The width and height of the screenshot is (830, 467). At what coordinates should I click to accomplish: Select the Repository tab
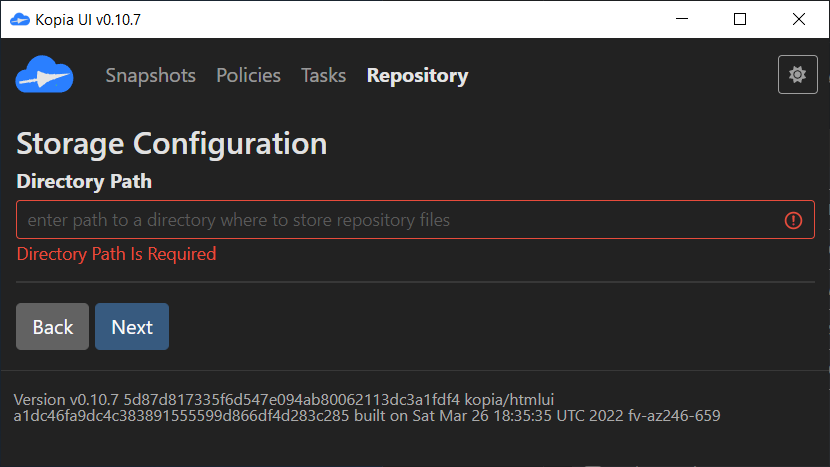coord(417,75)
